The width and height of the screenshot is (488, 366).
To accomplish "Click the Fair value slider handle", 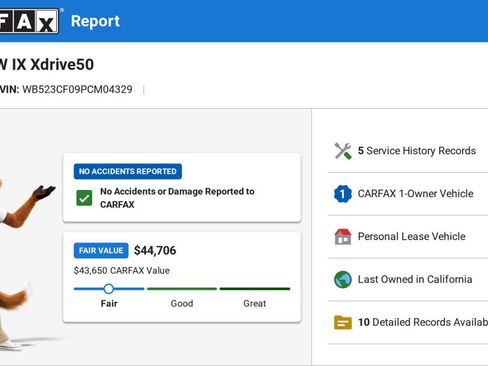I will [109, 289].
